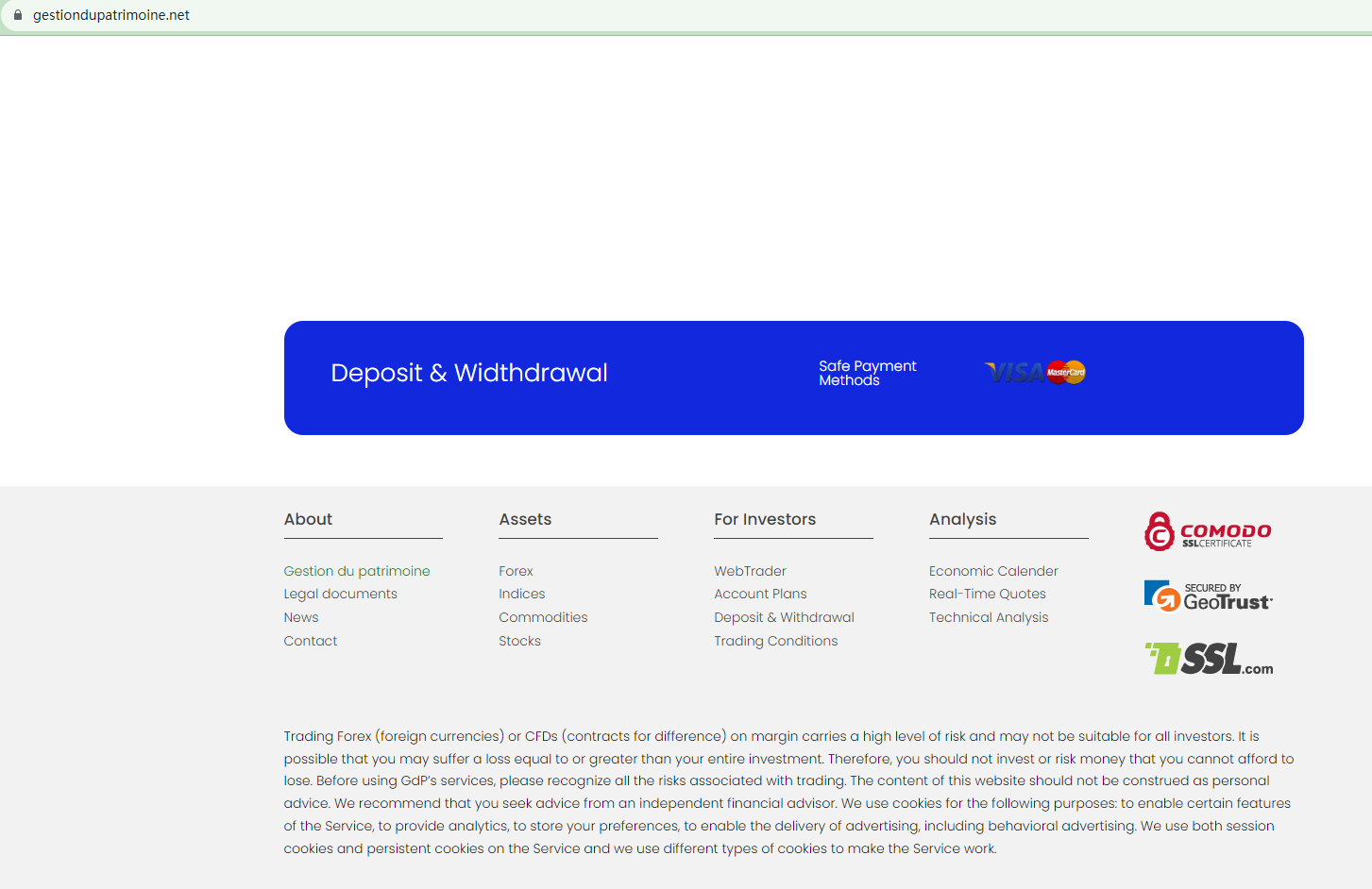
Task: Click the Safe Payment Methods label
Action: pos(868,373)
